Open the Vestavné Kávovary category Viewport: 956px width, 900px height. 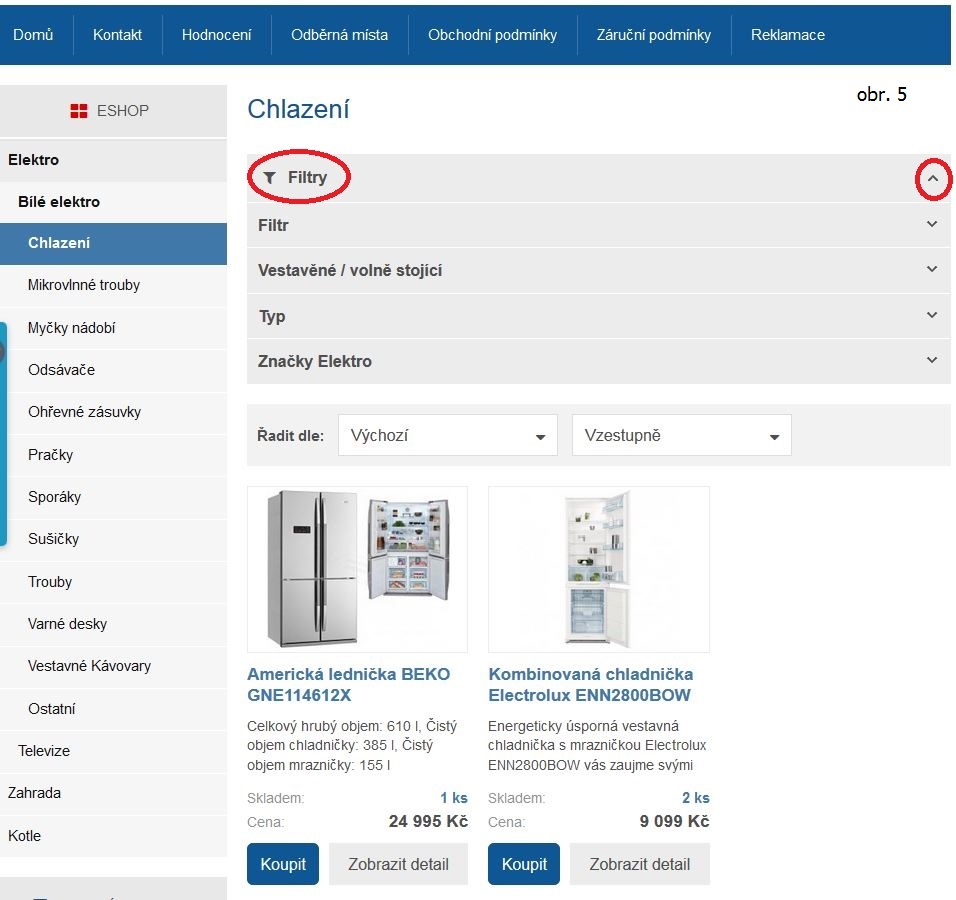tap(113, 666)
